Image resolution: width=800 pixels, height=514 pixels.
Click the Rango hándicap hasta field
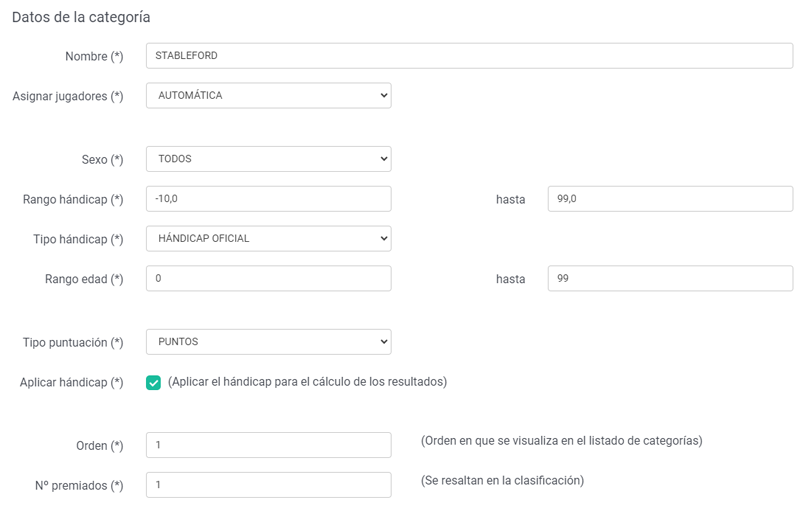(670, 199)
